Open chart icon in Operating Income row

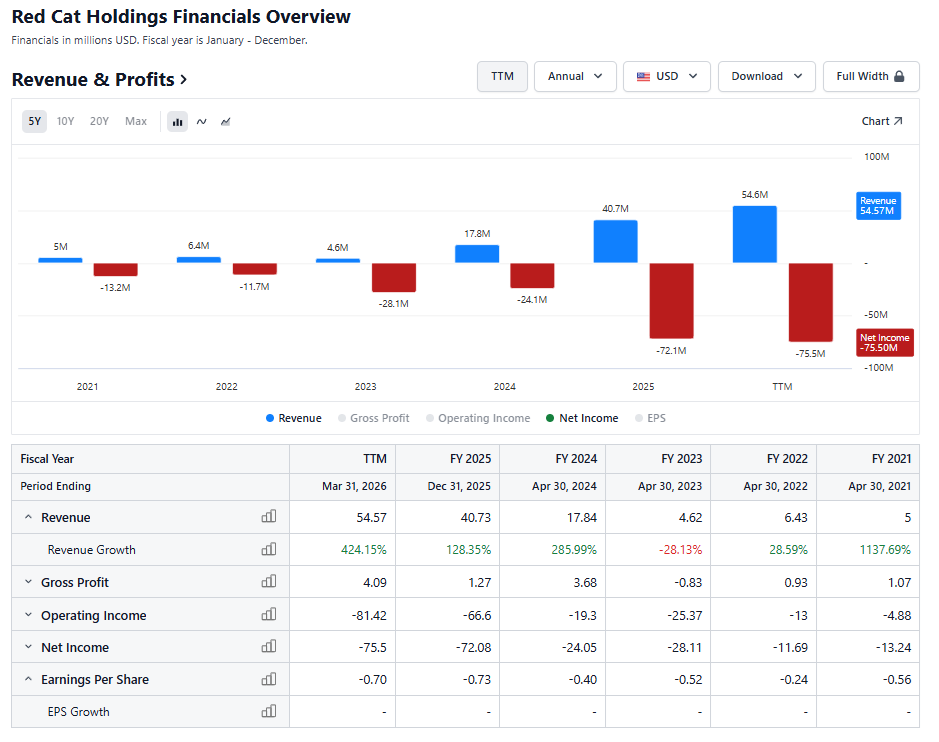(x=269, y=614)
